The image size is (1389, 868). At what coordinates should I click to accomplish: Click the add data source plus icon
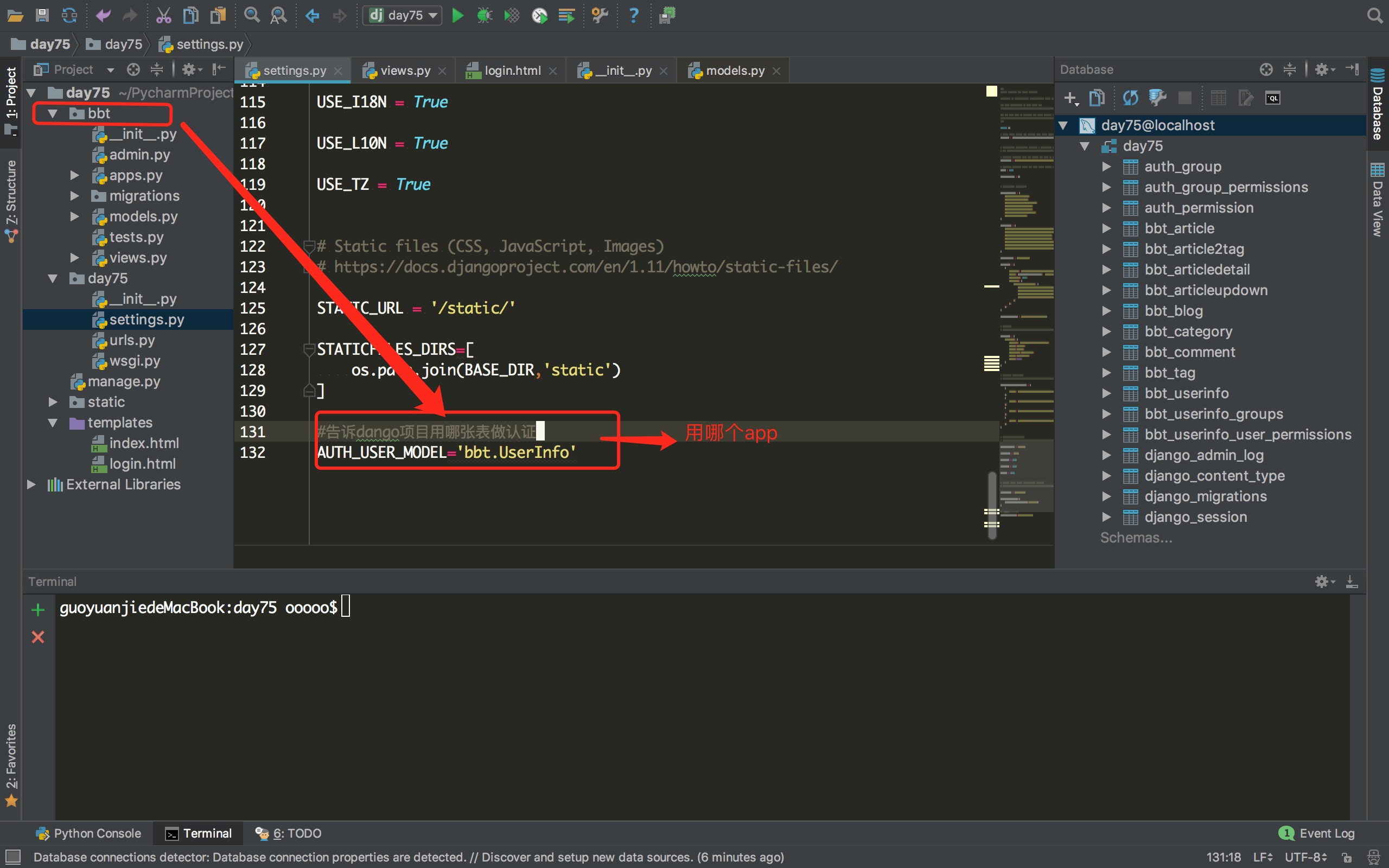pos(1071,98)
